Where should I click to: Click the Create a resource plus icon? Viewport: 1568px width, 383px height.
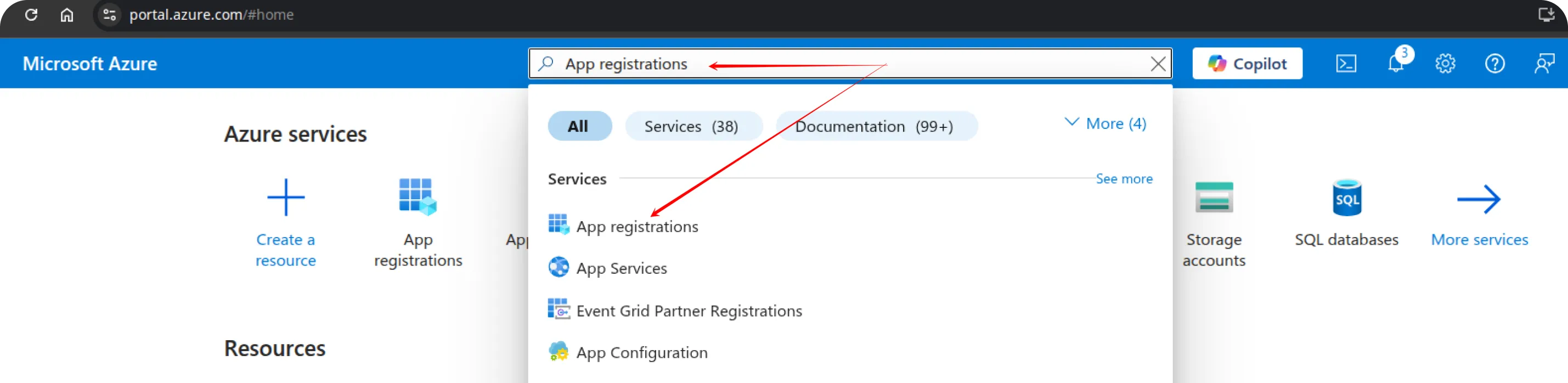pyautogui.click(x=285, y=198)
